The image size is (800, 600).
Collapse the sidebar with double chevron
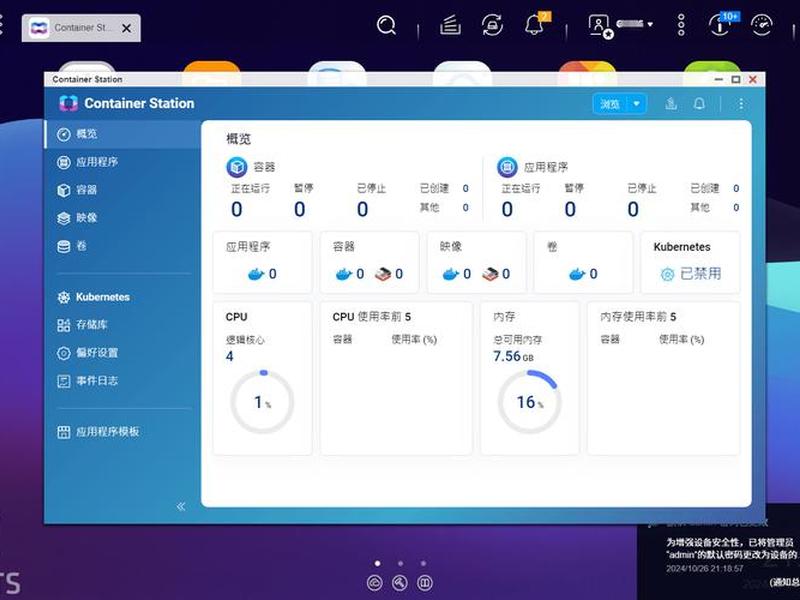[x=181, y=506]
